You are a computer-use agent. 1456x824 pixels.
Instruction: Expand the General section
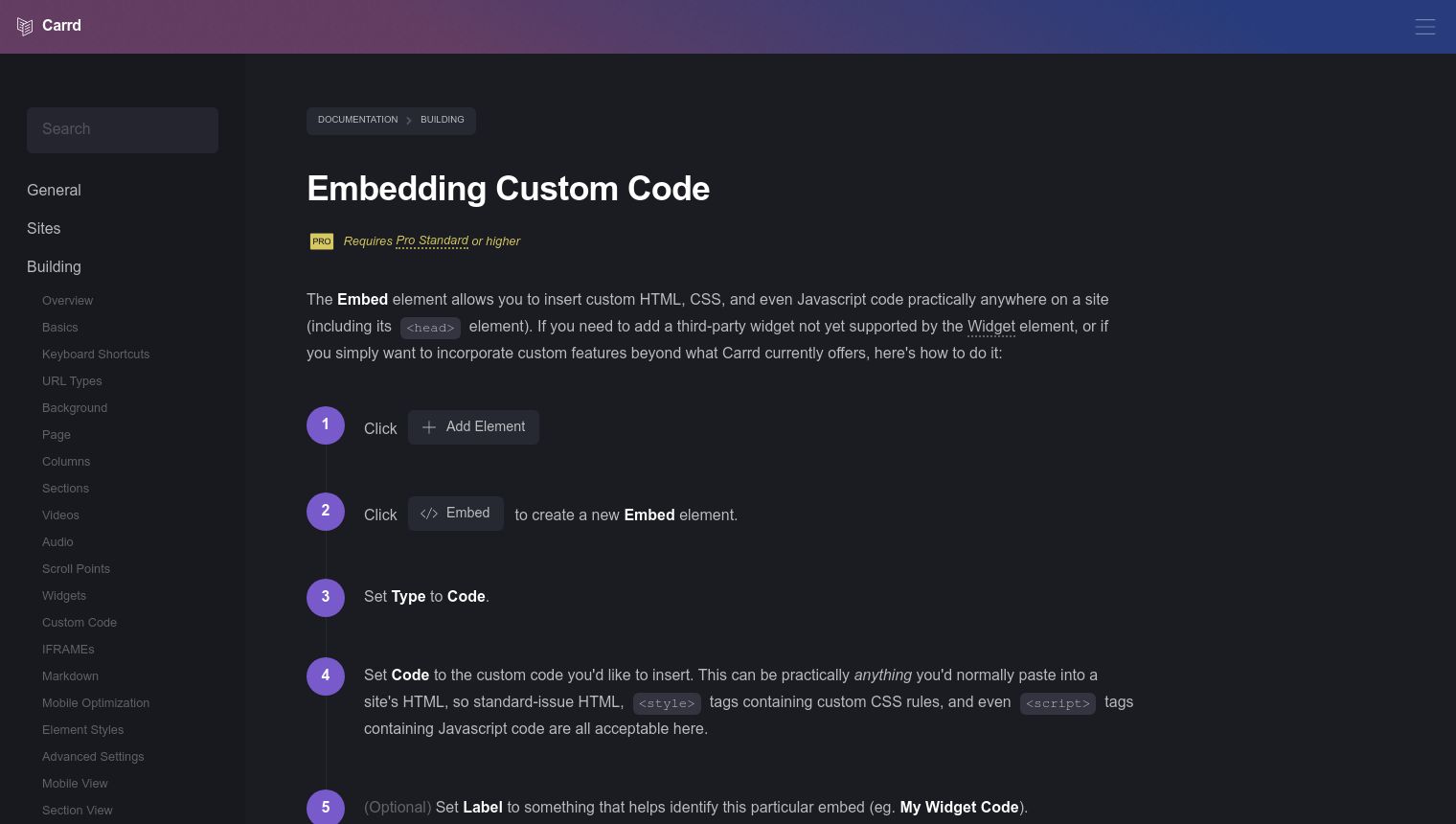54,191
